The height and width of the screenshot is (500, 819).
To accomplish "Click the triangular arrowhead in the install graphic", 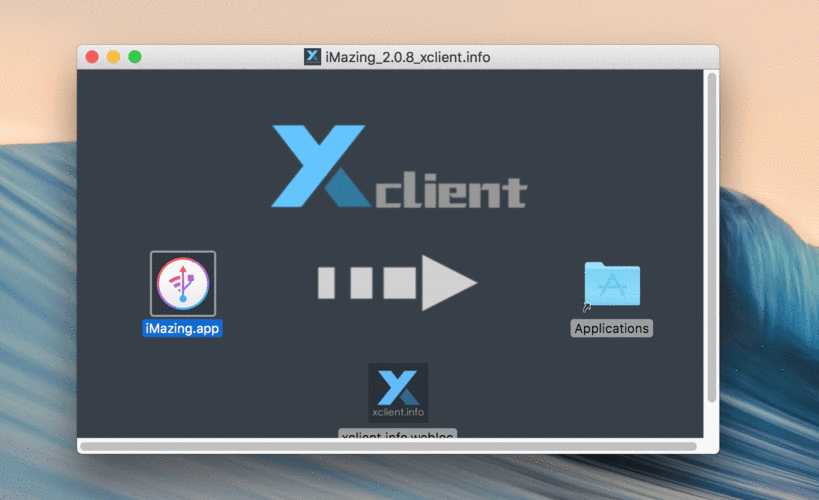I will coord(449,283).
